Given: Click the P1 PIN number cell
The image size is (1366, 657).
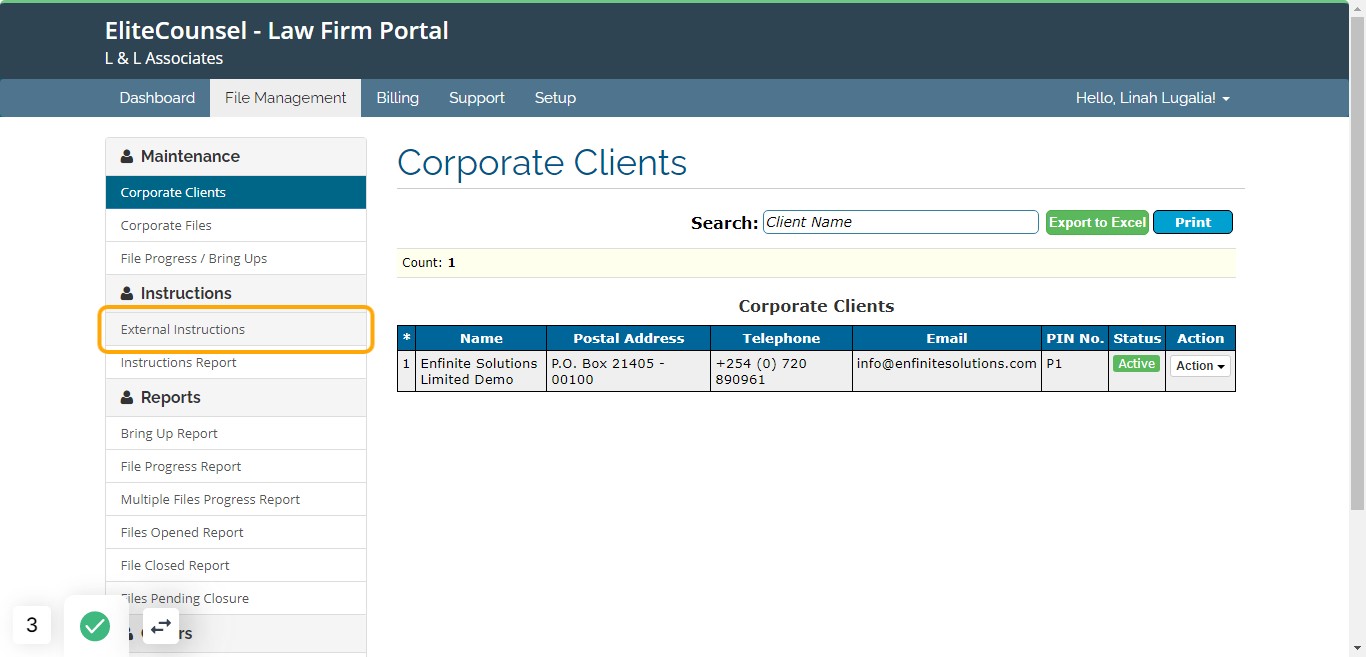Looking at the screenshot, I should [x=1075, y=371].
